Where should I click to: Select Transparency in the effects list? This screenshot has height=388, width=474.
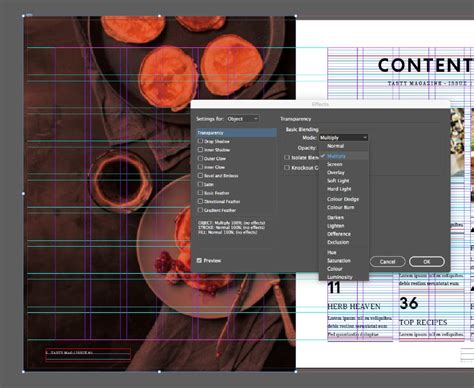coord(236,133)
